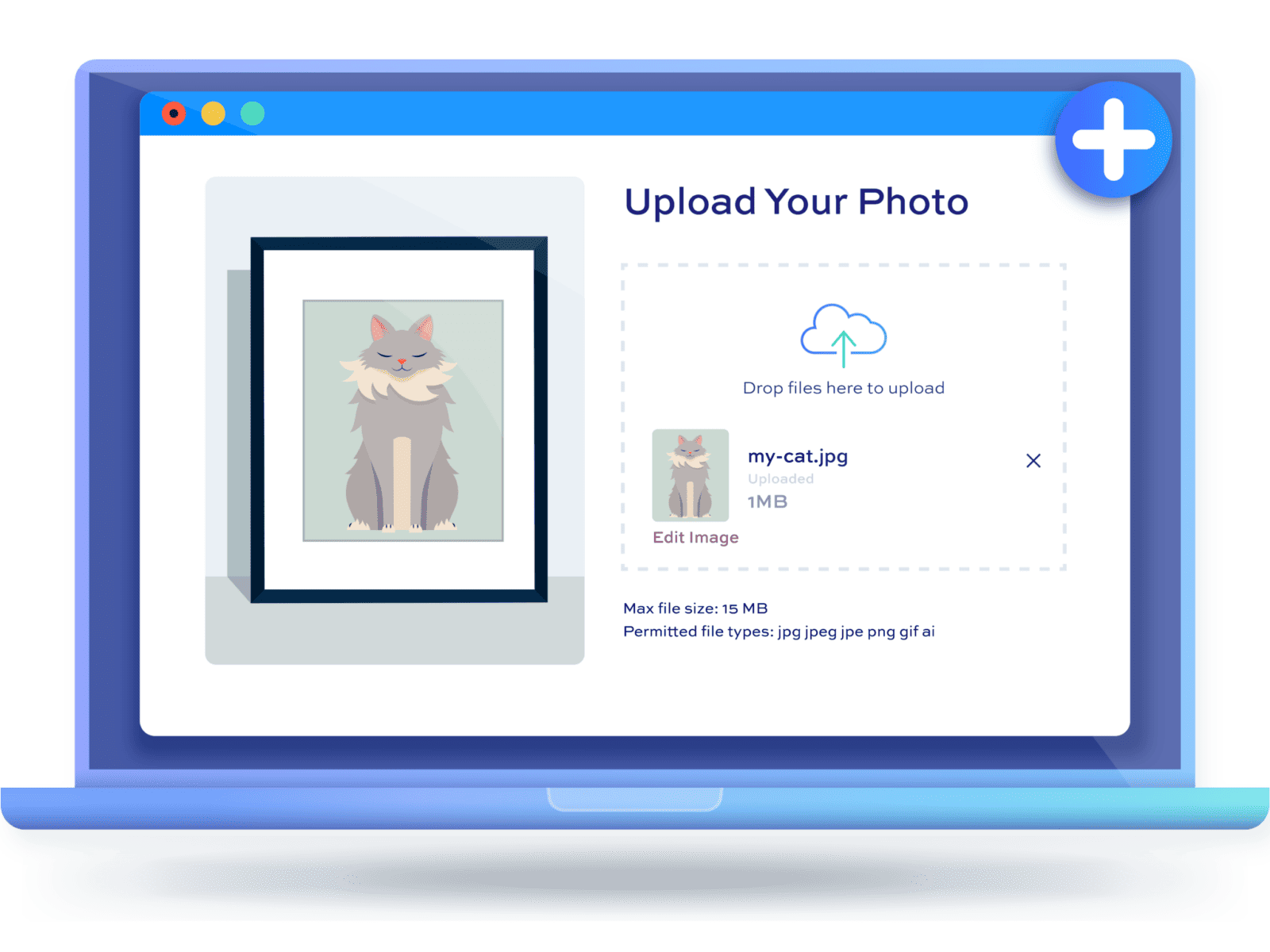Click the 1MB file size label
1270x952 pixels.
click(x=766, y=501)
